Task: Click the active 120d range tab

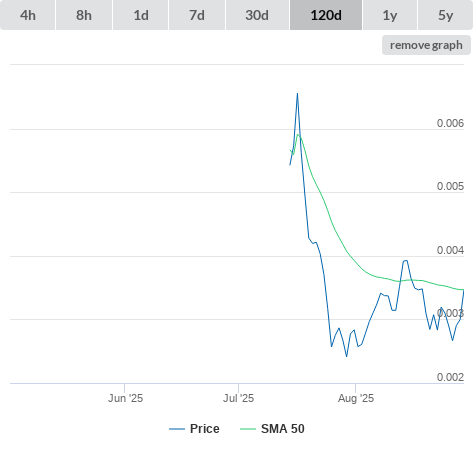Action: tap(326, 15)
